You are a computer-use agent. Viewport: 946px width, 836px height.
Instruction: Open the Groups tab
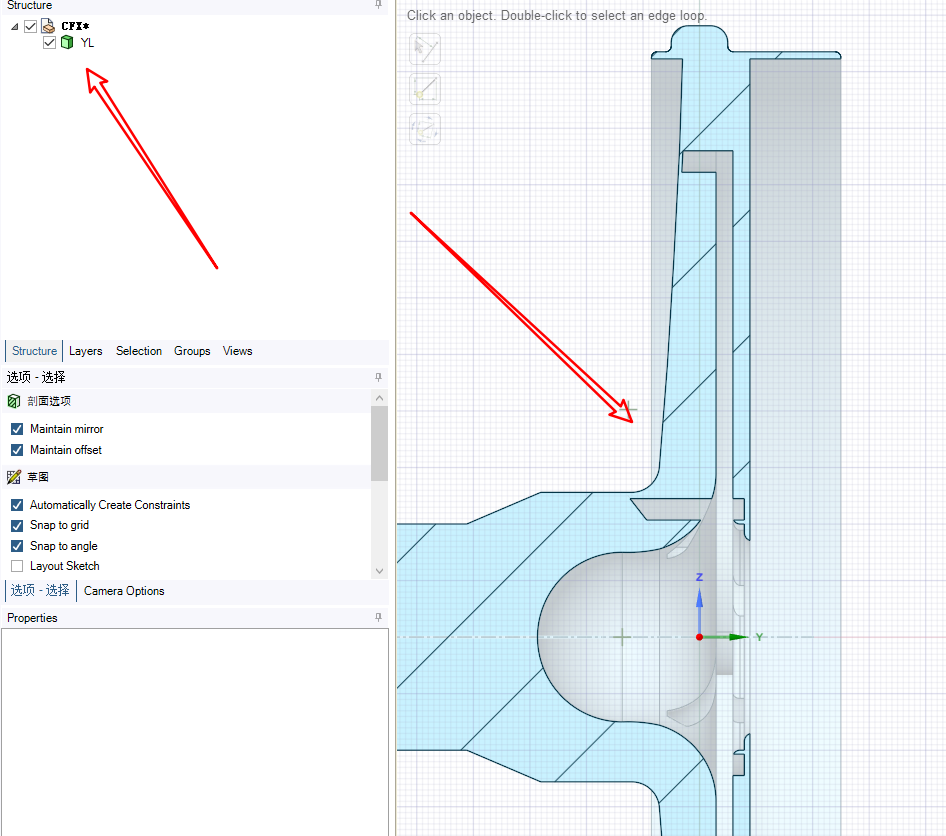pos(192,351)
